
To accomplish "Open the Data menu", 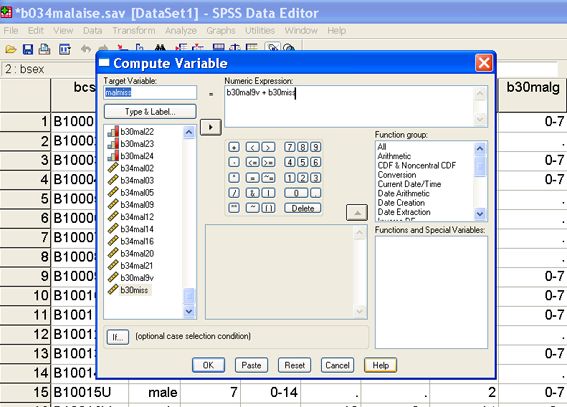I will (93, 31).
